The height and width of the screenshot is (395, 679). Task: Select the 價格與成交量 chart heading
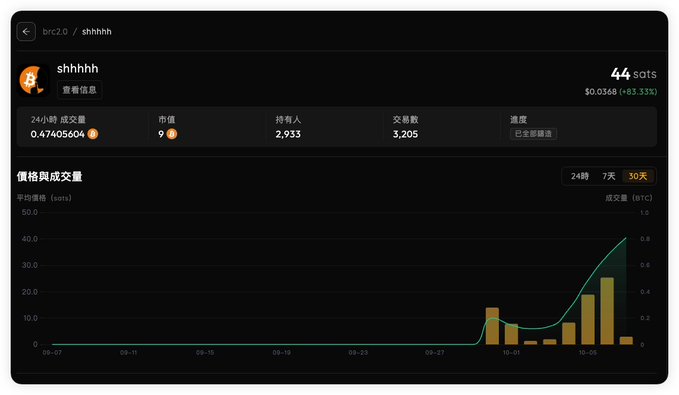click(x=49, y=176)
